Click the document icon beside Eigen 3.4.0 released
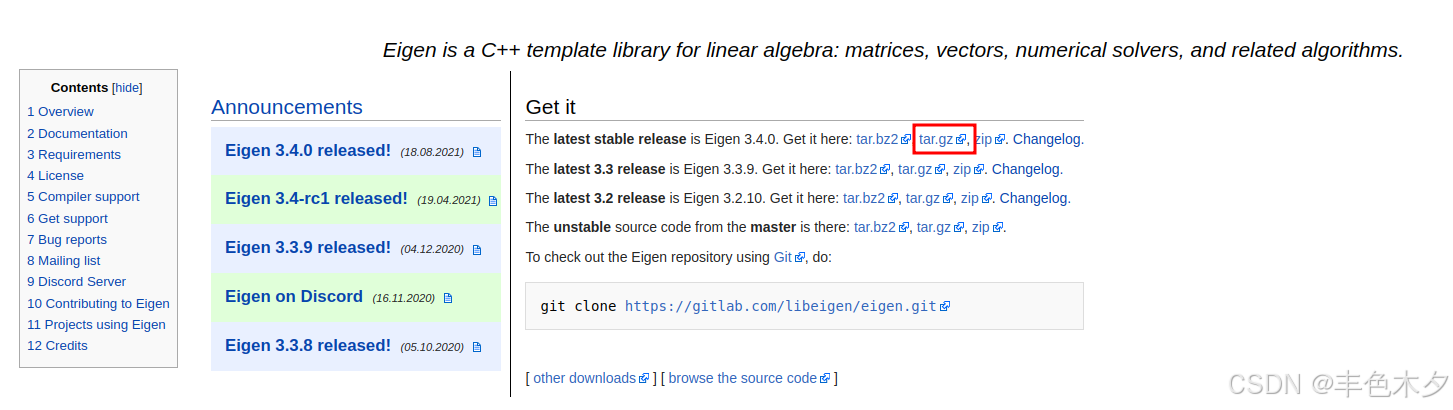Image resolution: width=1453 pixels, height=410 pixels. [x=477, y=153]
